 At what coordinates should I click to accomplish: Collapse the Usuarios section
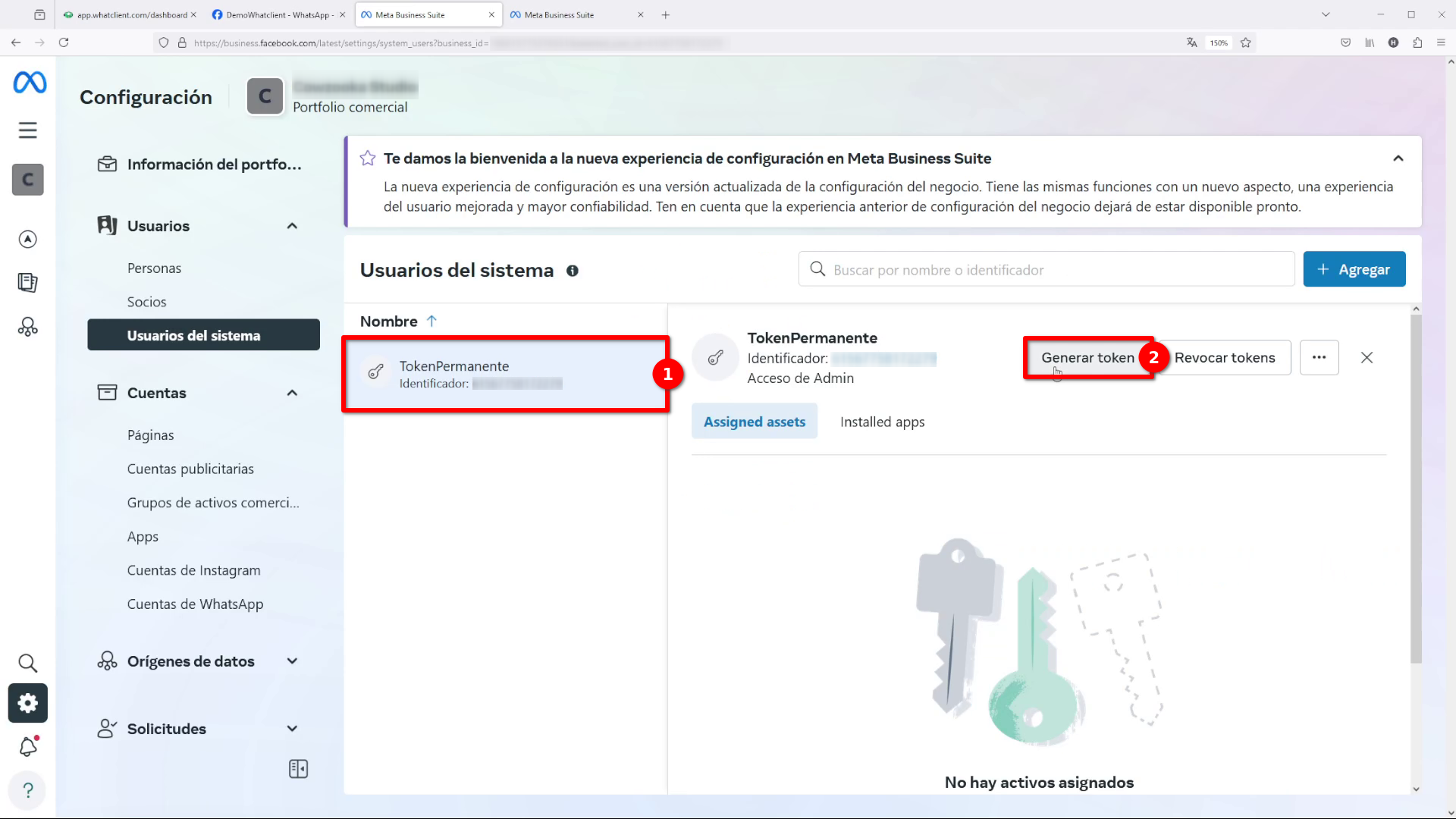292,226
